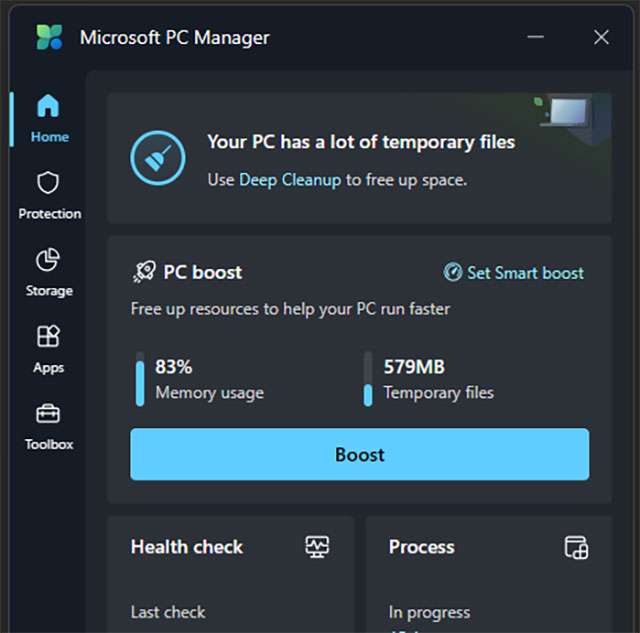The image size is (640, 633).
Task: Open the Deep Cleanup link
Action: click(x=290, y=180)
